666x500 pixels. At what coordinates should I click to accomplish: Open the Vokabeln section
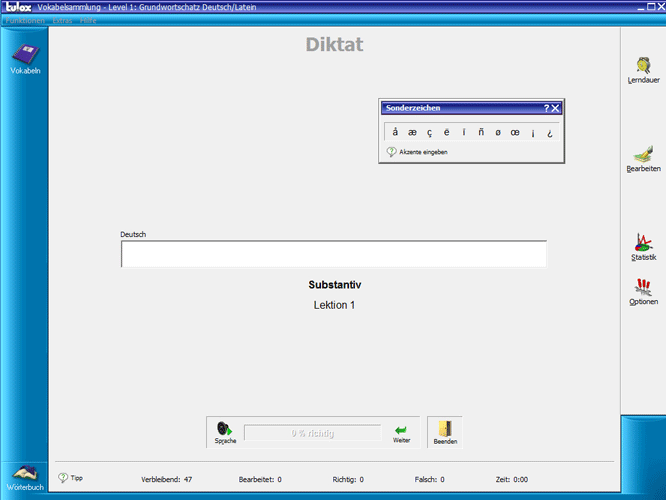pos(25,58)
